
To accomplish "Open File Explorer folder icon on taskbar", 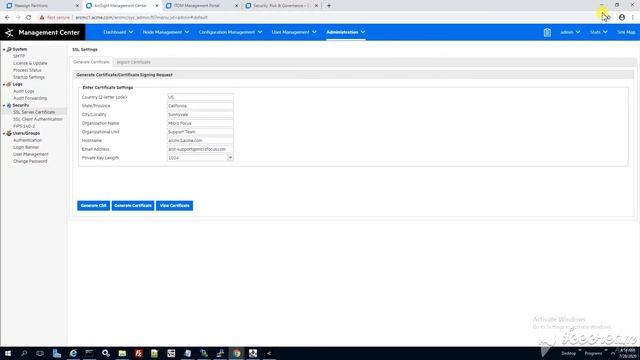I will (x=122, y=353).
